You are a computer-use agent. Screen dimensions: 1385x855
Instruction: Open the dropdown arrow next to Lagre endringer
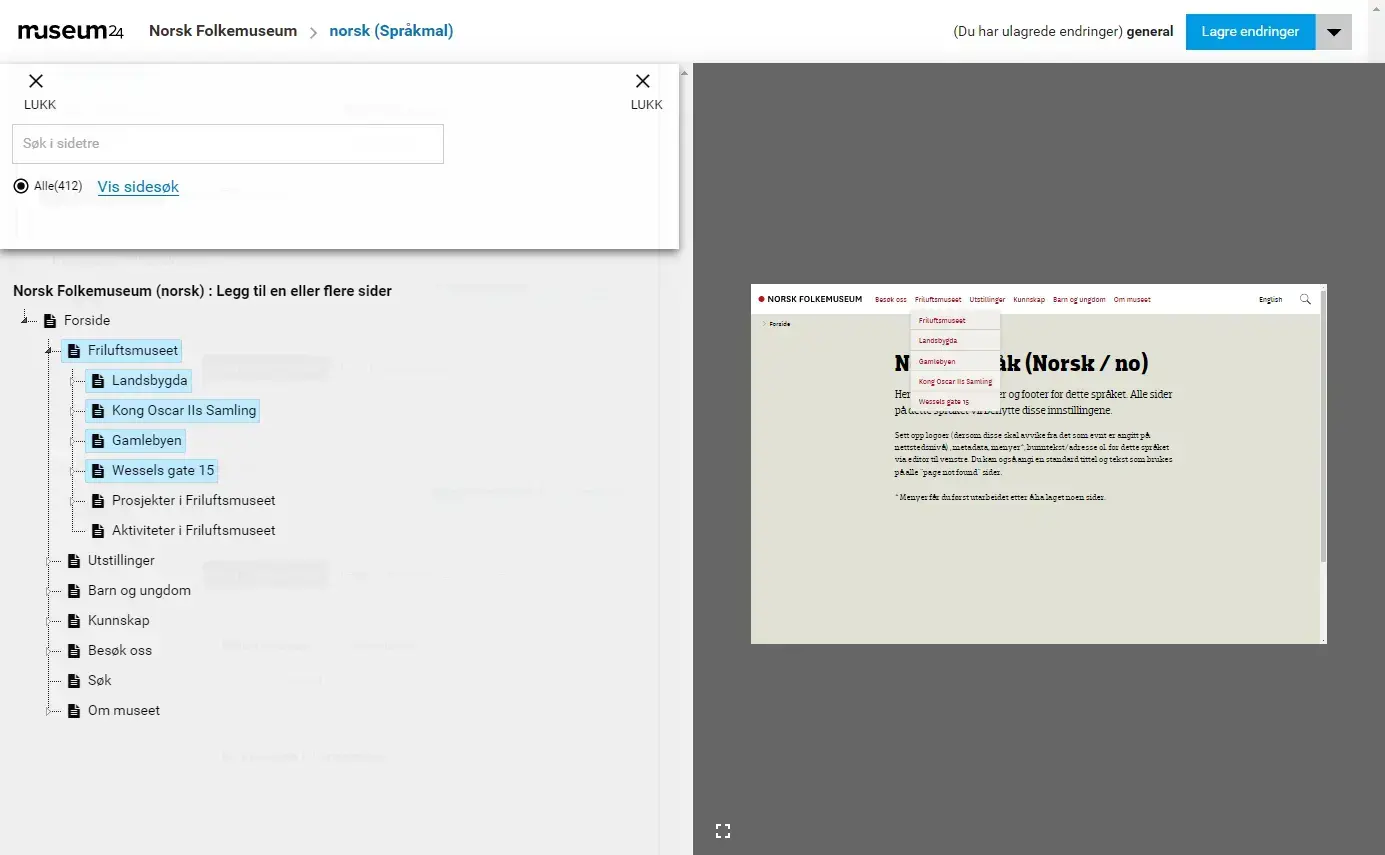click(x=1334, y=32)
